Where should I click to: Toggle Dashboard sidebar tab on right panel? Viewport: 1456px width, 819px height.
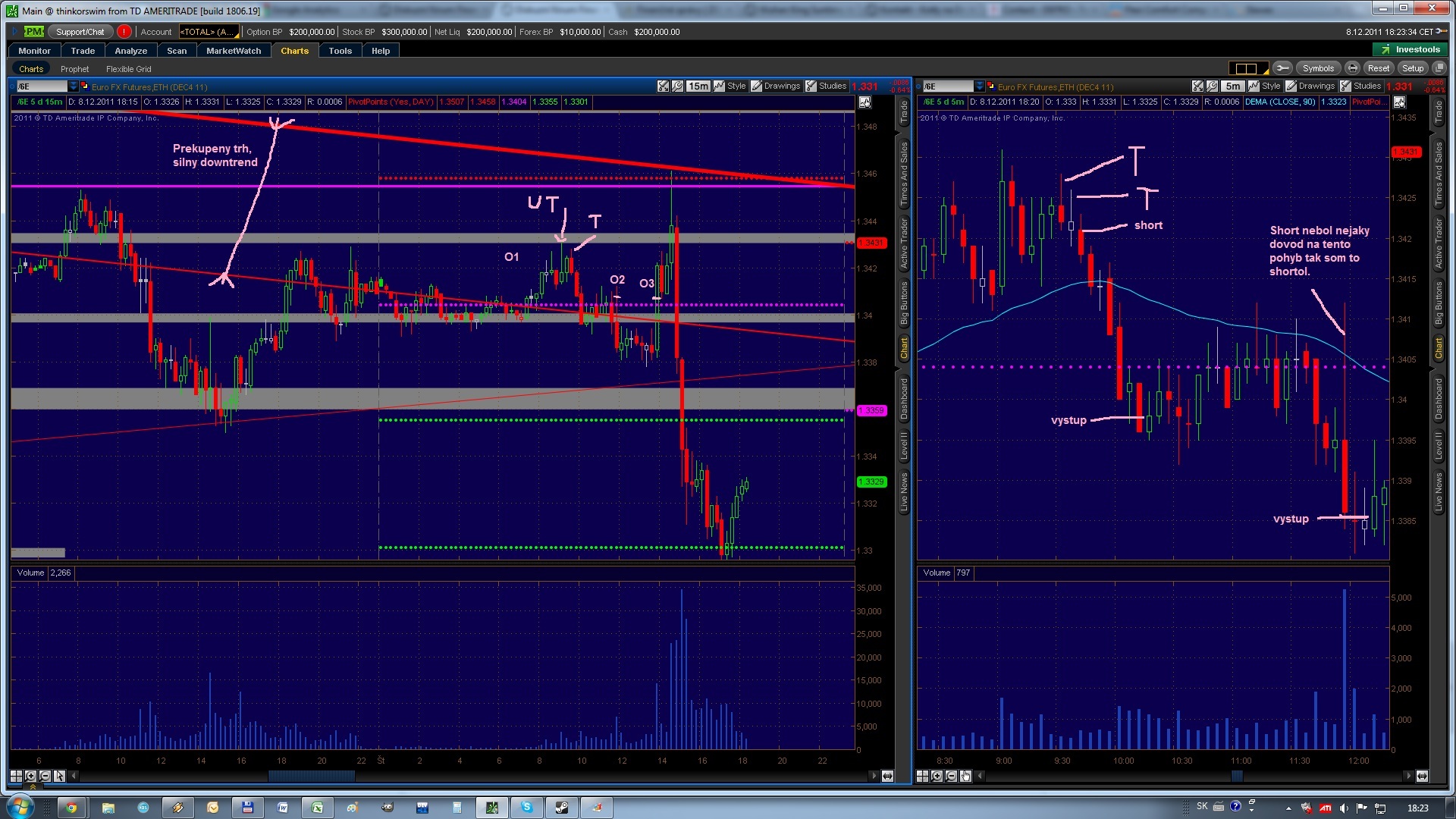1439,399
